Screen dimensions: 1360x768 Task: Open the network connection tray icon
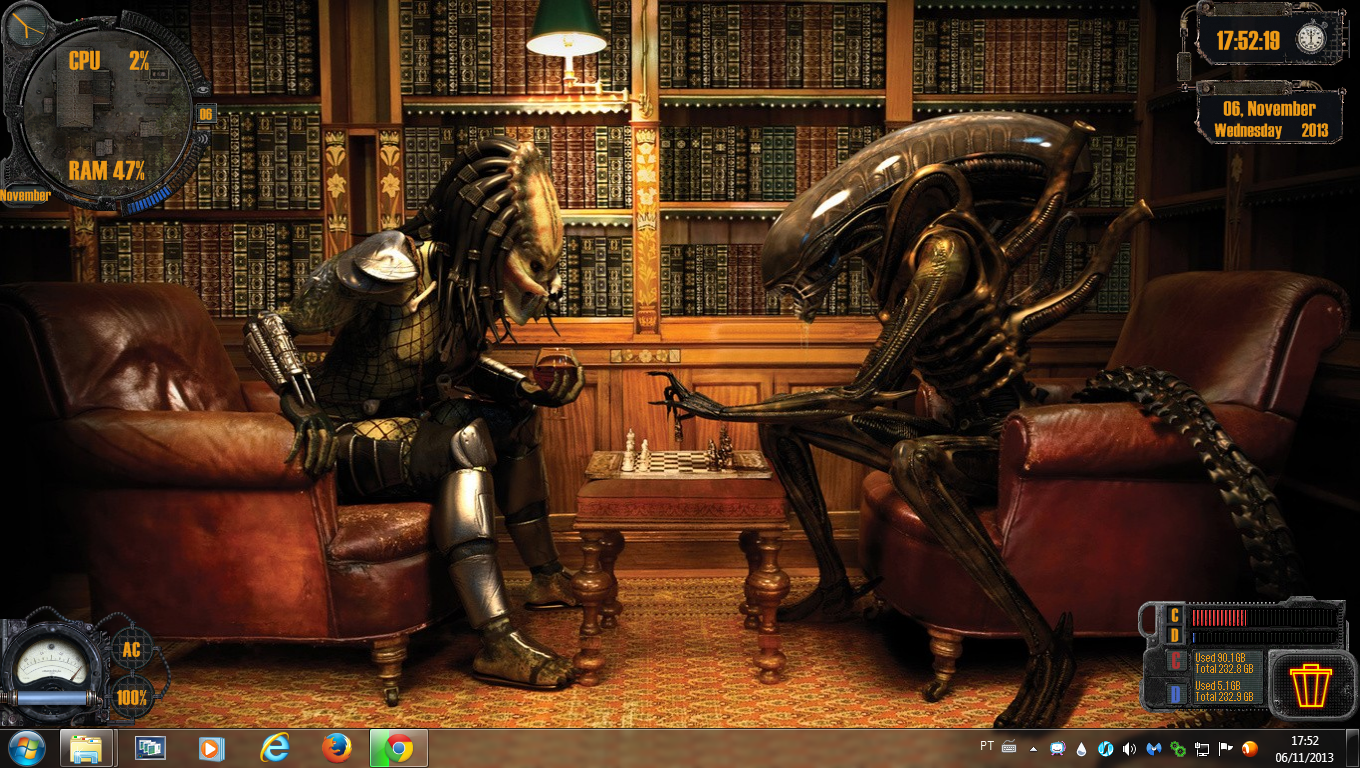1202,748
